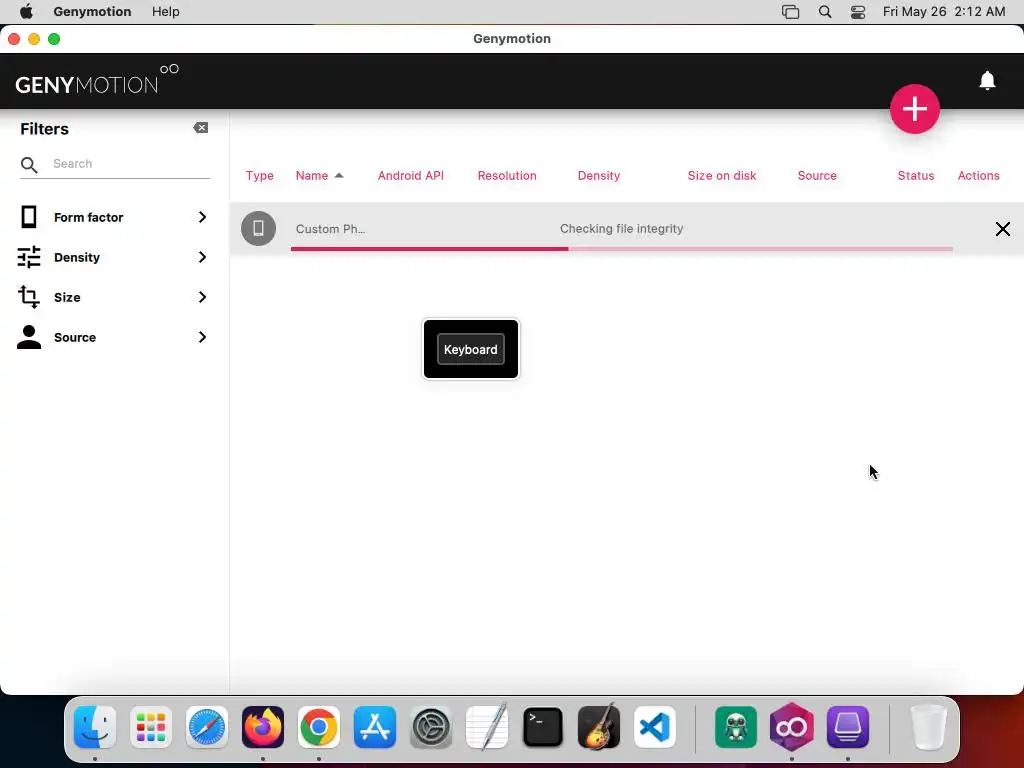Image resolution: width=1024 pixels, height=768 pixels.
Task: Click the file integrity progress bar
Action: coord(622,249)
